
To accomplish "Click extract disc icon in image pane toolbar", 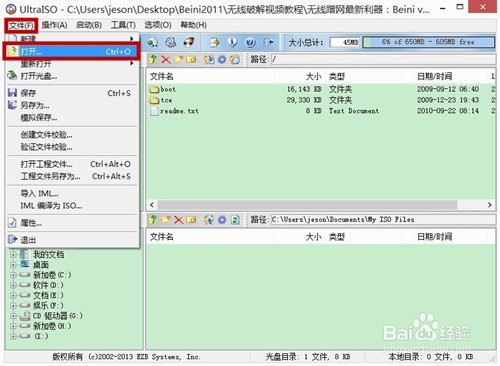I will click(x=209, y=60).
